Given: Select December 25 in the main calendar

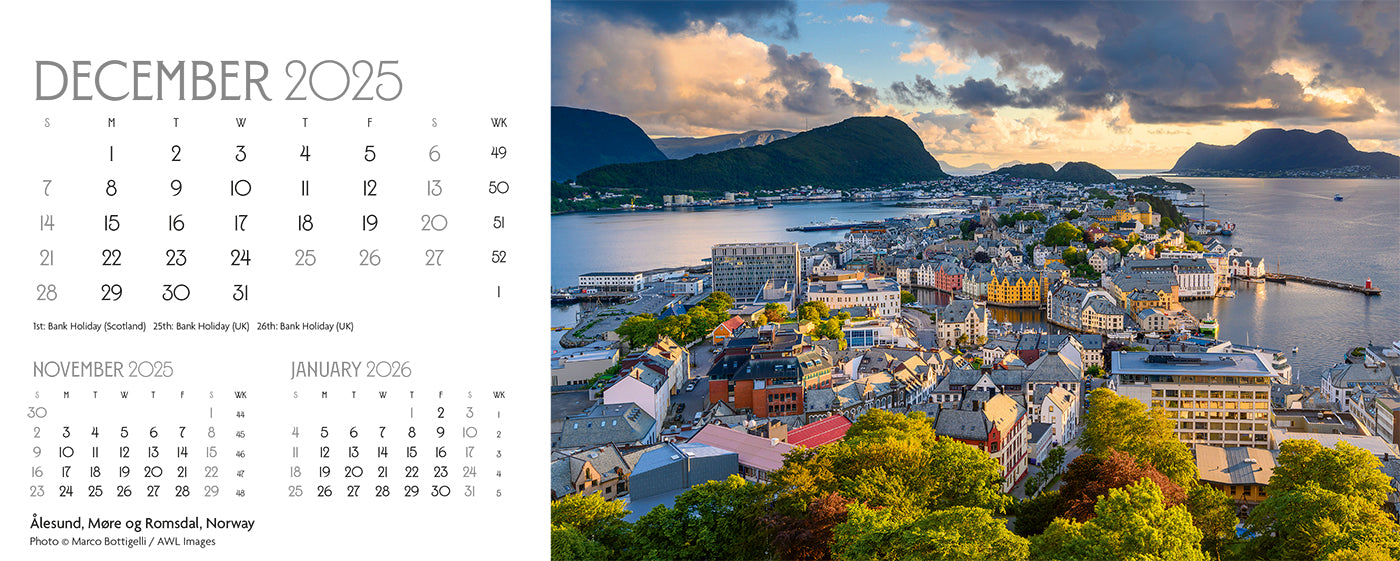Looking at the screenshot, I should (305, 258).
